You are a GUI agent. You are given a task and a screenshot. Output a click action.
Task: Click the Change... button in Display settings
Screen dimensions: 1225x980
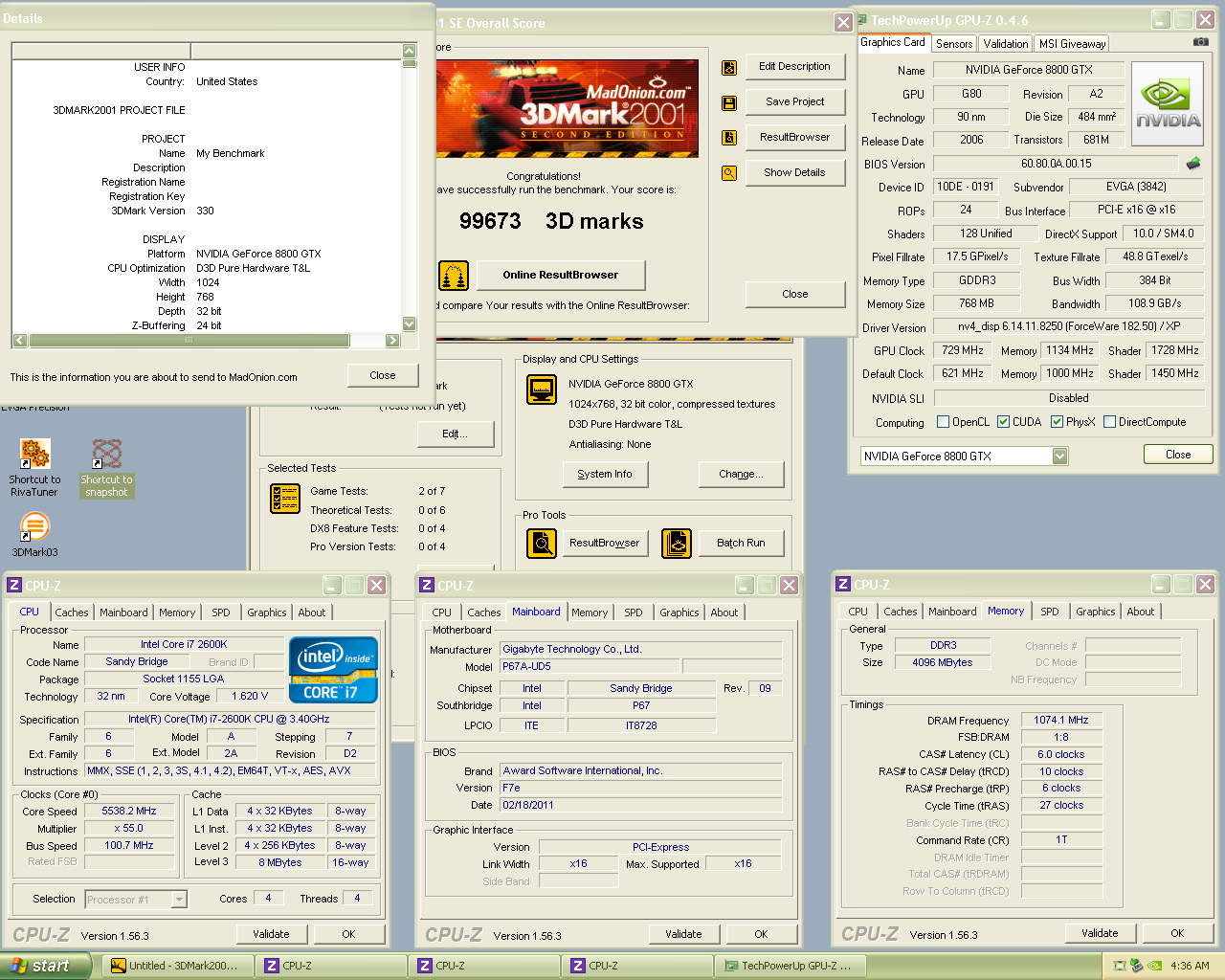coord(742,474)
